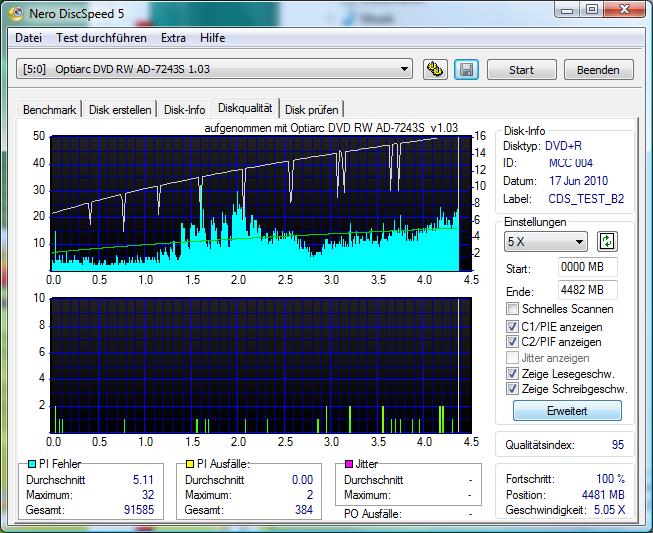The height and width of the screenshot is (533, 653).
Task: Toggle Zeige Lesegeschw. checkbox
Action: (x=512, y=374)
